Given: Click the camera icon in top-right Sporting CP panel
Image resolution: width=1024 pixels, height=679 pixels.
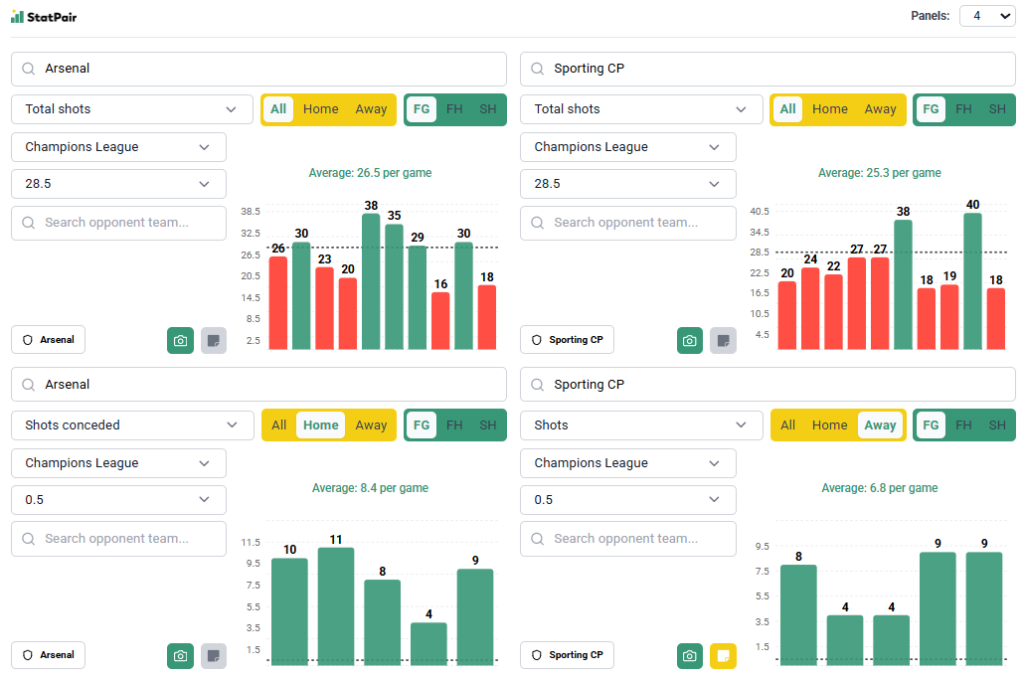Looking at the screenshot, I should (x=690, y=340).
